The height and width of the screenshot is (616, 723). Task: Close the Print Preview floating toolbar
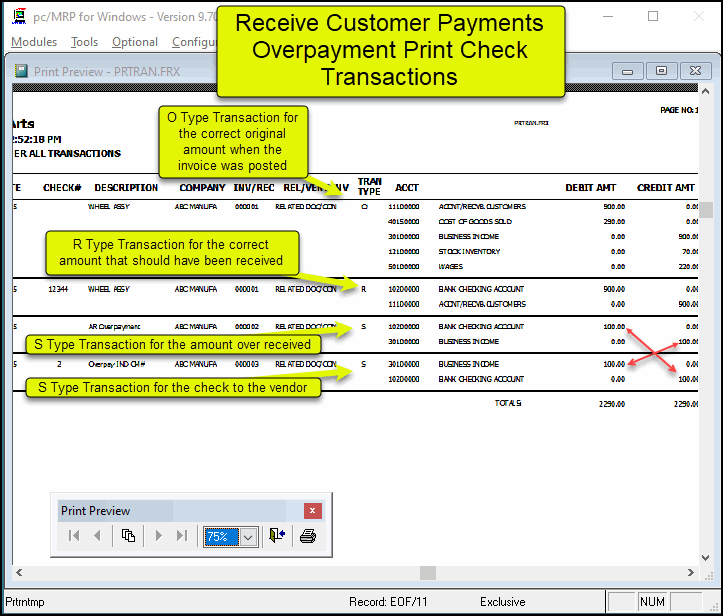point(313,511)
